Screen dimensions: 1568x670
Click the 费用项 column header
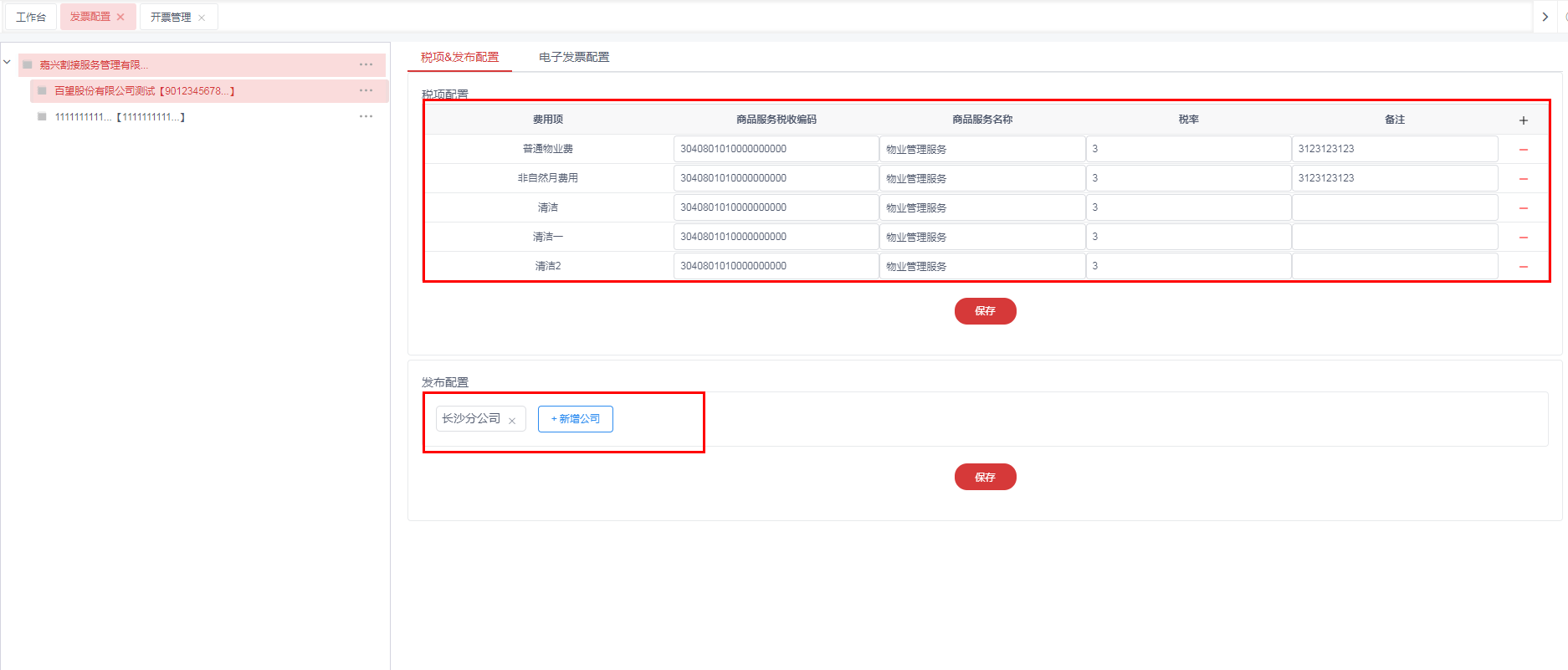coord(548,120)
